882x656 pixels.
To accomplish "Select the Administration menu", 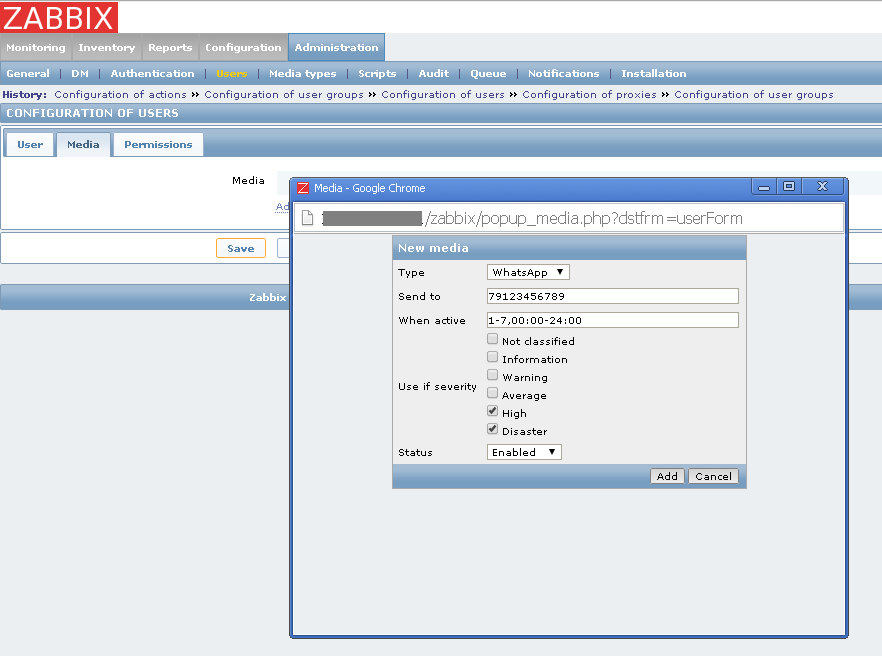I will (x=336, y=47).
